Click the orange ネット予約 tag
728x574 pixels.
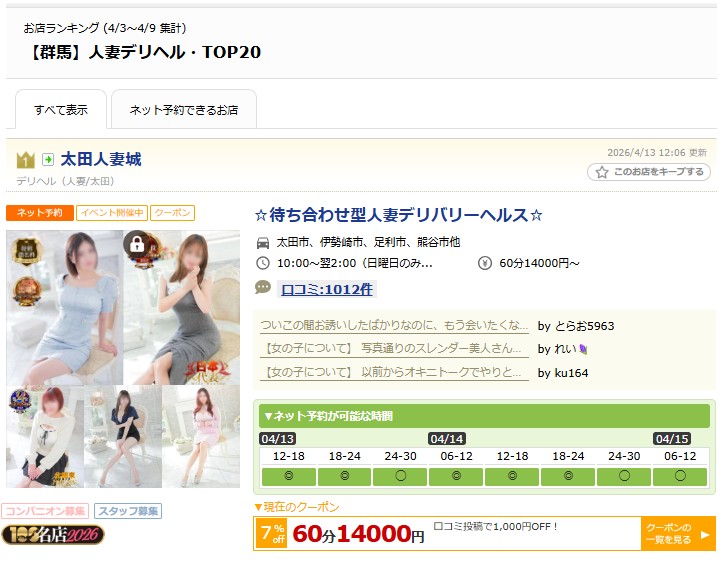tap(40, 213)
